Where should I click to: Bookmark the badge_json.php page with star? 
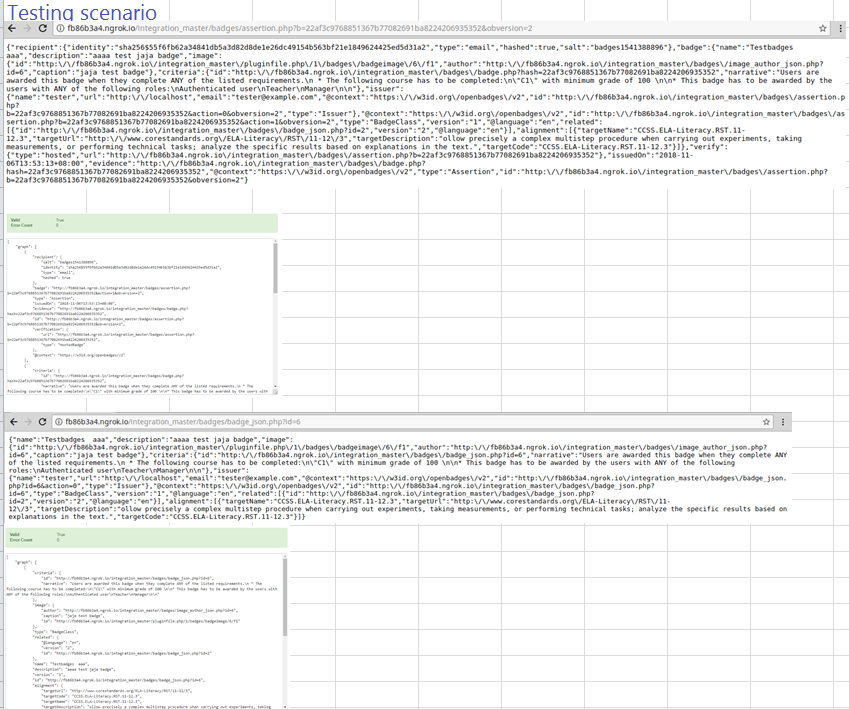[766, 421]
